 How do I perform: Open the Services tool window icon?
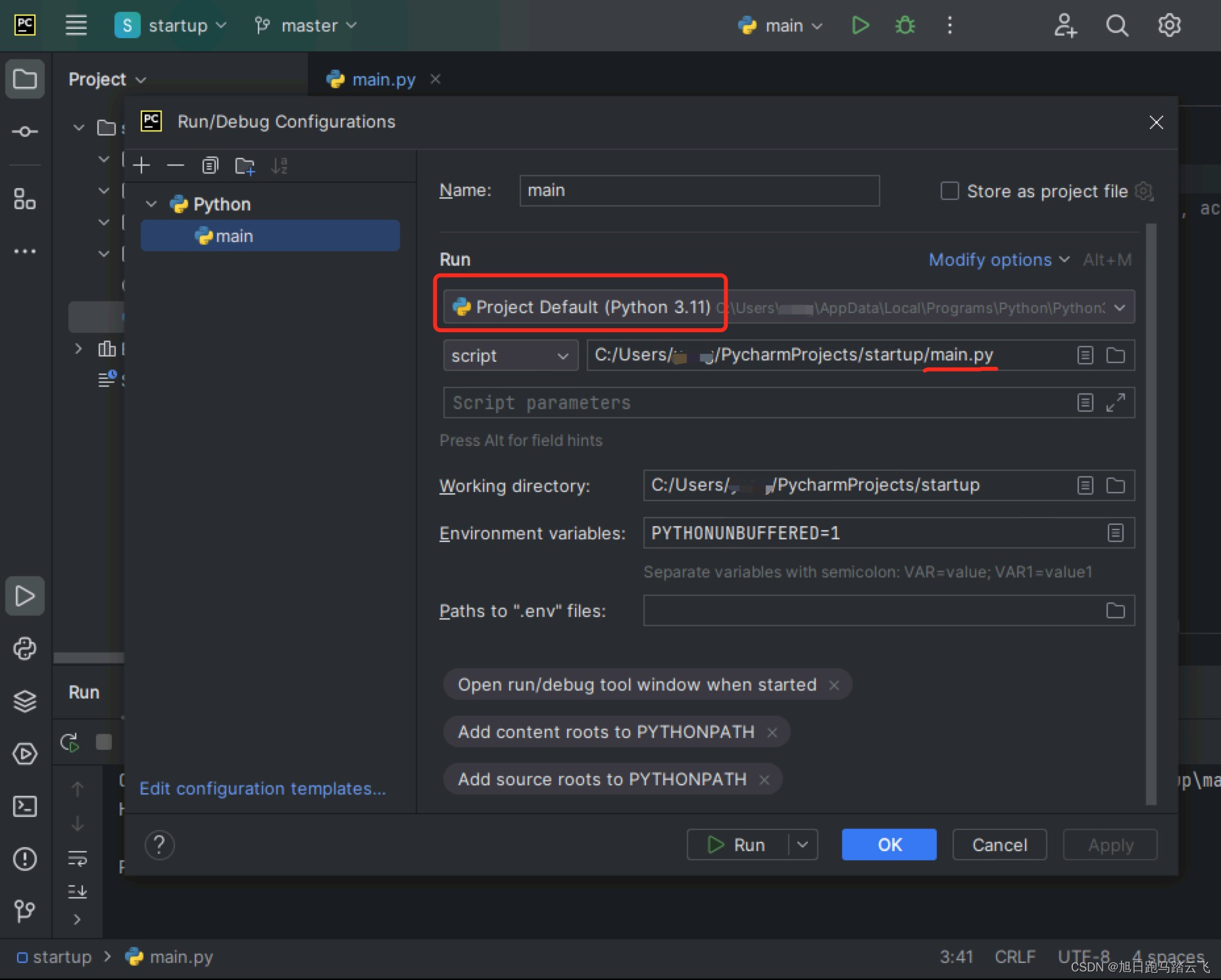pyautogui.click(x=25, y=754)
